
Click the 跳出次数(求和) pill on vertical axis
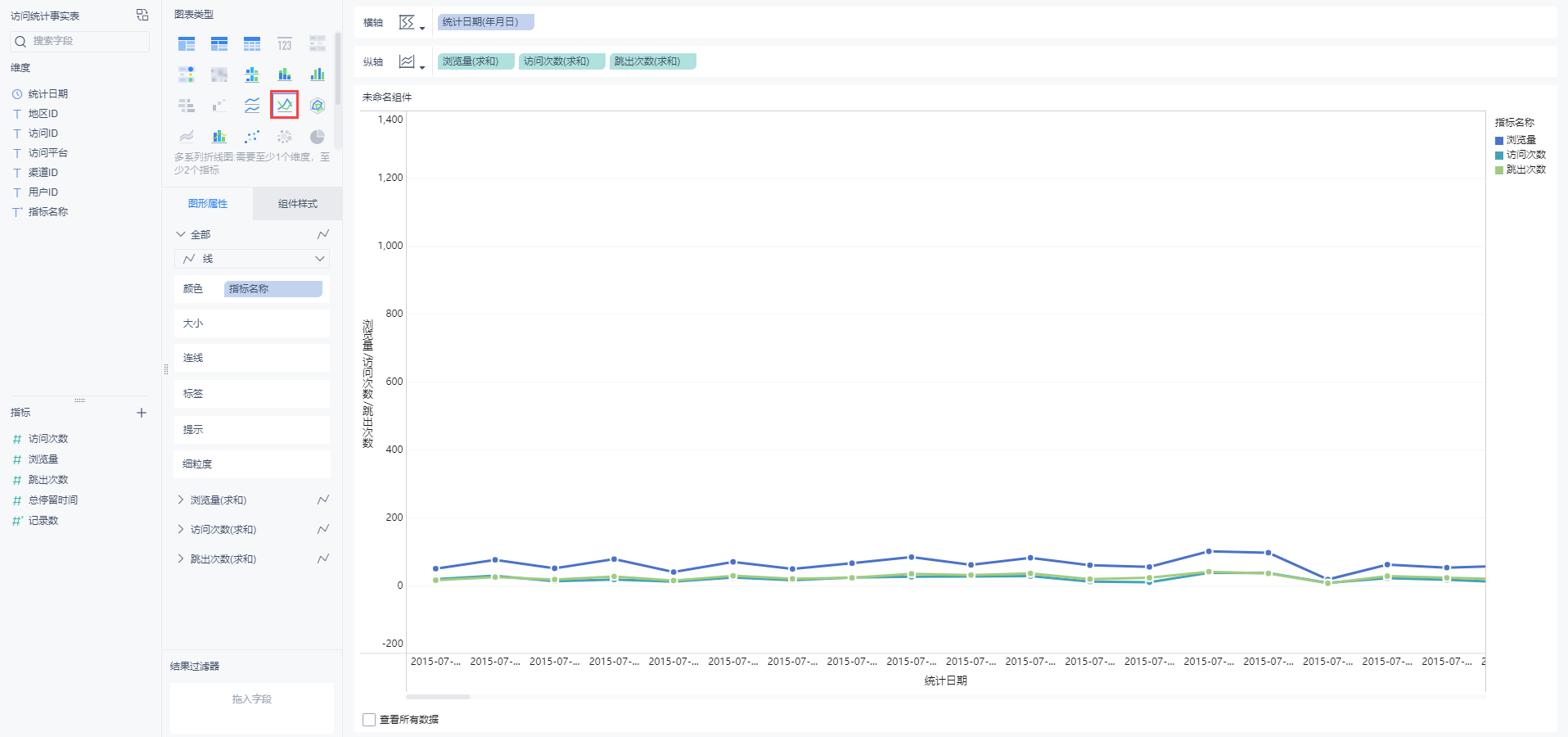(653, 61)
